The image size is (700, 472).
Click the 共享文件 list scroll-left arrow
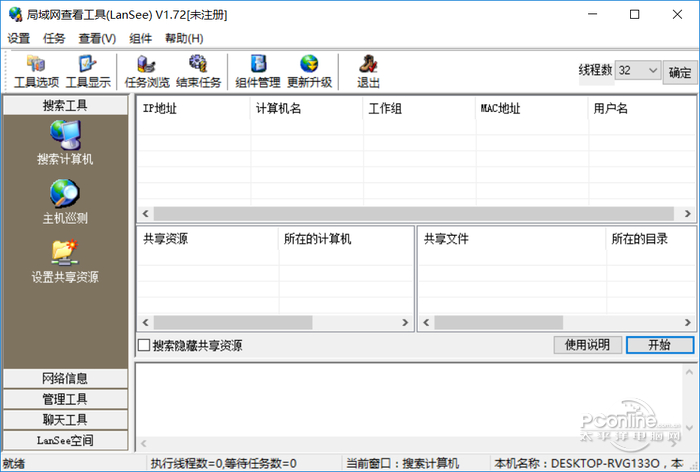tap(426, 322)
